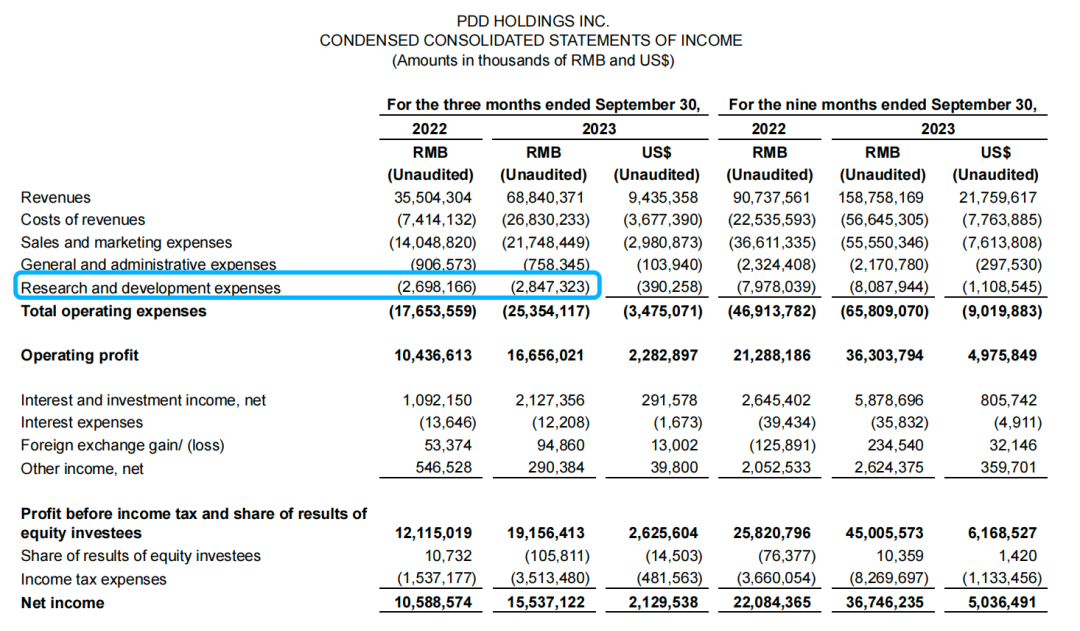
Task: Click the highlighted Research and development expenses row
Action: click(308, 286)
